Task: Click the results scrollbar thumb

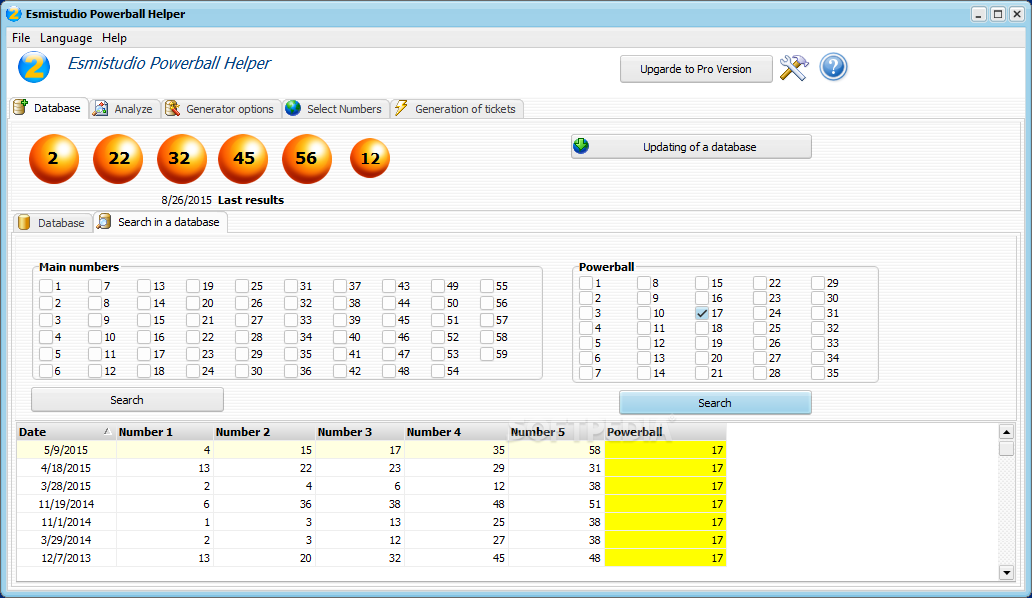Action: [x=1006, y=449]
